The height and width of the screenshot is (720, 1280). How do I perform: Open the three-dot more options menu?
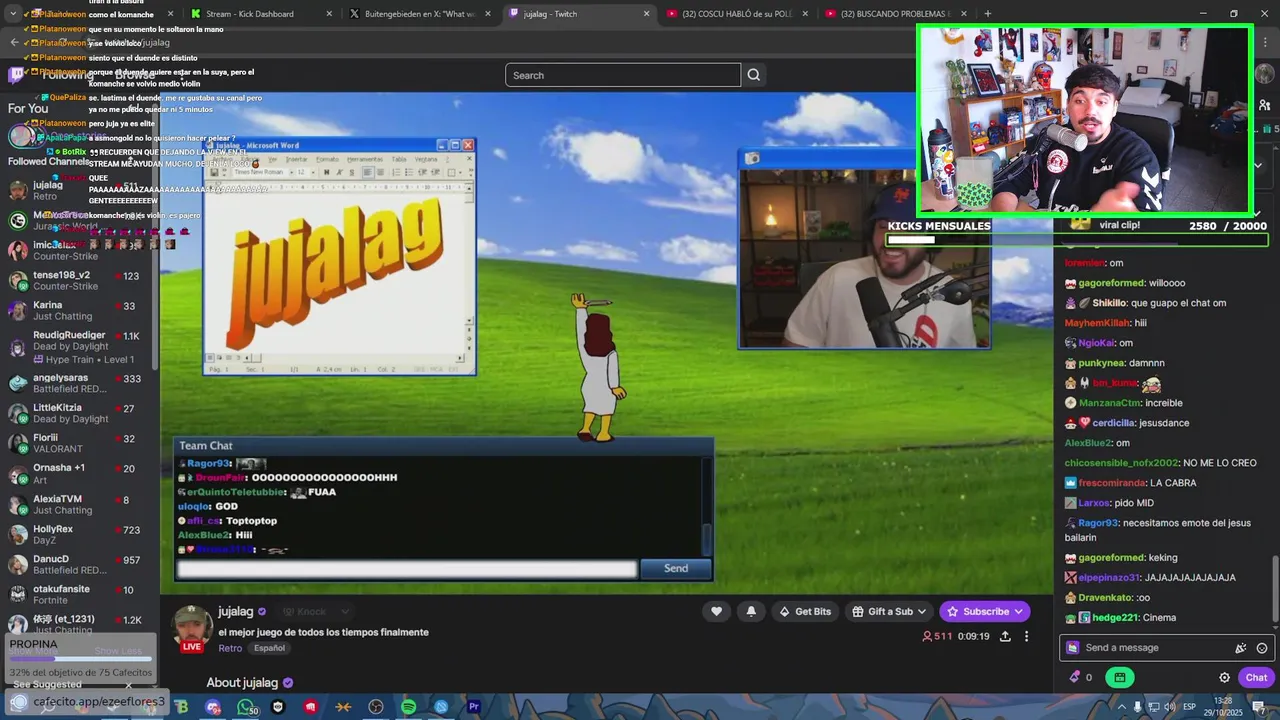1026,636
